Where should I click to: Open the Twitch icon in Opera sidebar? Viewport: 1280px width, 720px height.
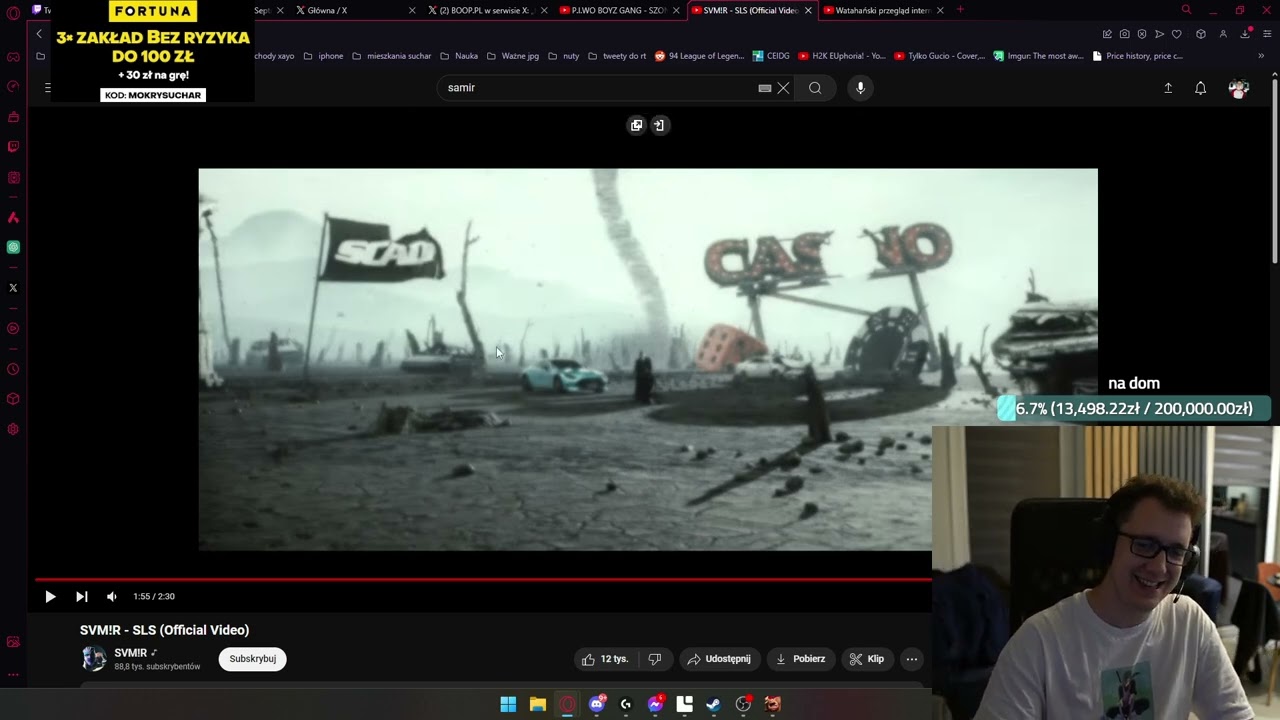coord(13,147)
